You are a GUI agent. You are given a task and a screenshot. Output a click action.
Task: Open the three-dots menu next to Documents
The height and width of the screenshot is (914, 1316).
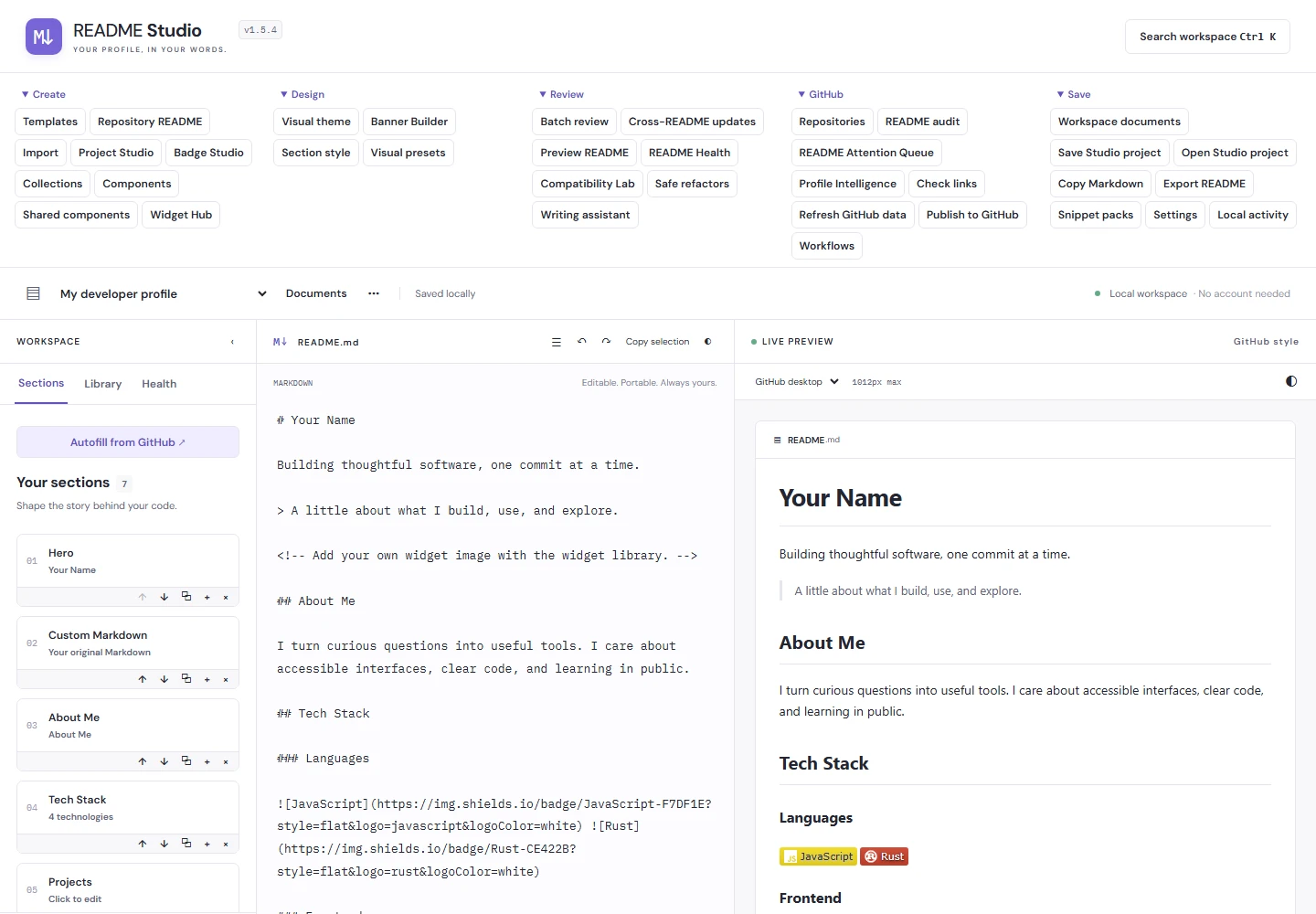click(x=374, y=293)
